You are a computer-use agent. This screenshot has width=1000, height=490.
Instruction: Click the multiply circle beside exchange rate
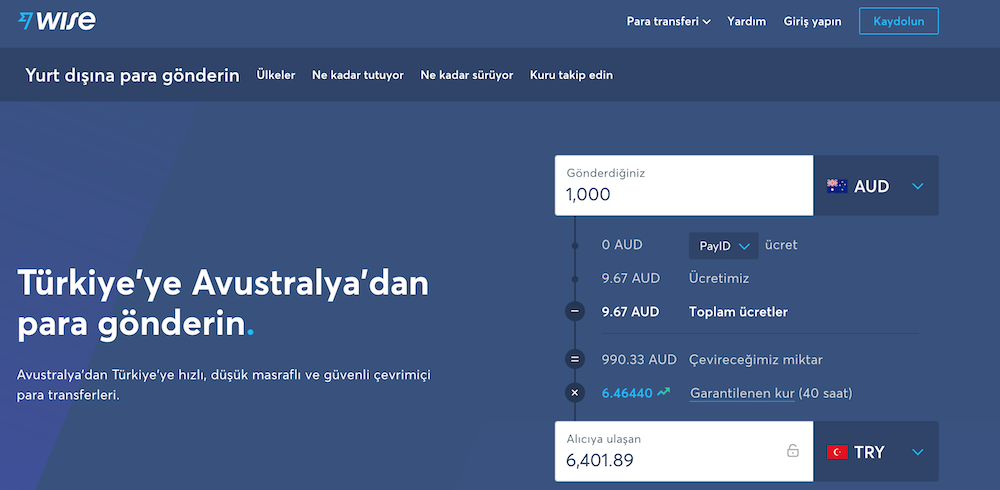(x=575, y=393)
